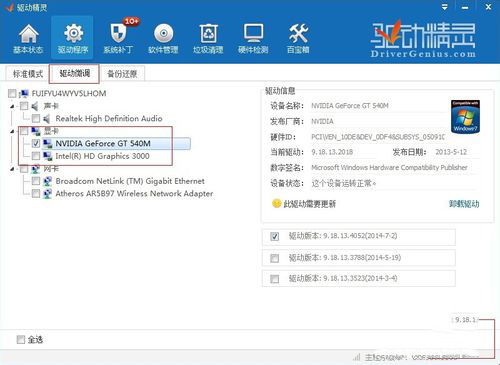Click the 驱动精灵 title bar app icon
Viewport: 500px width, 365px height.
coord(9,7)
